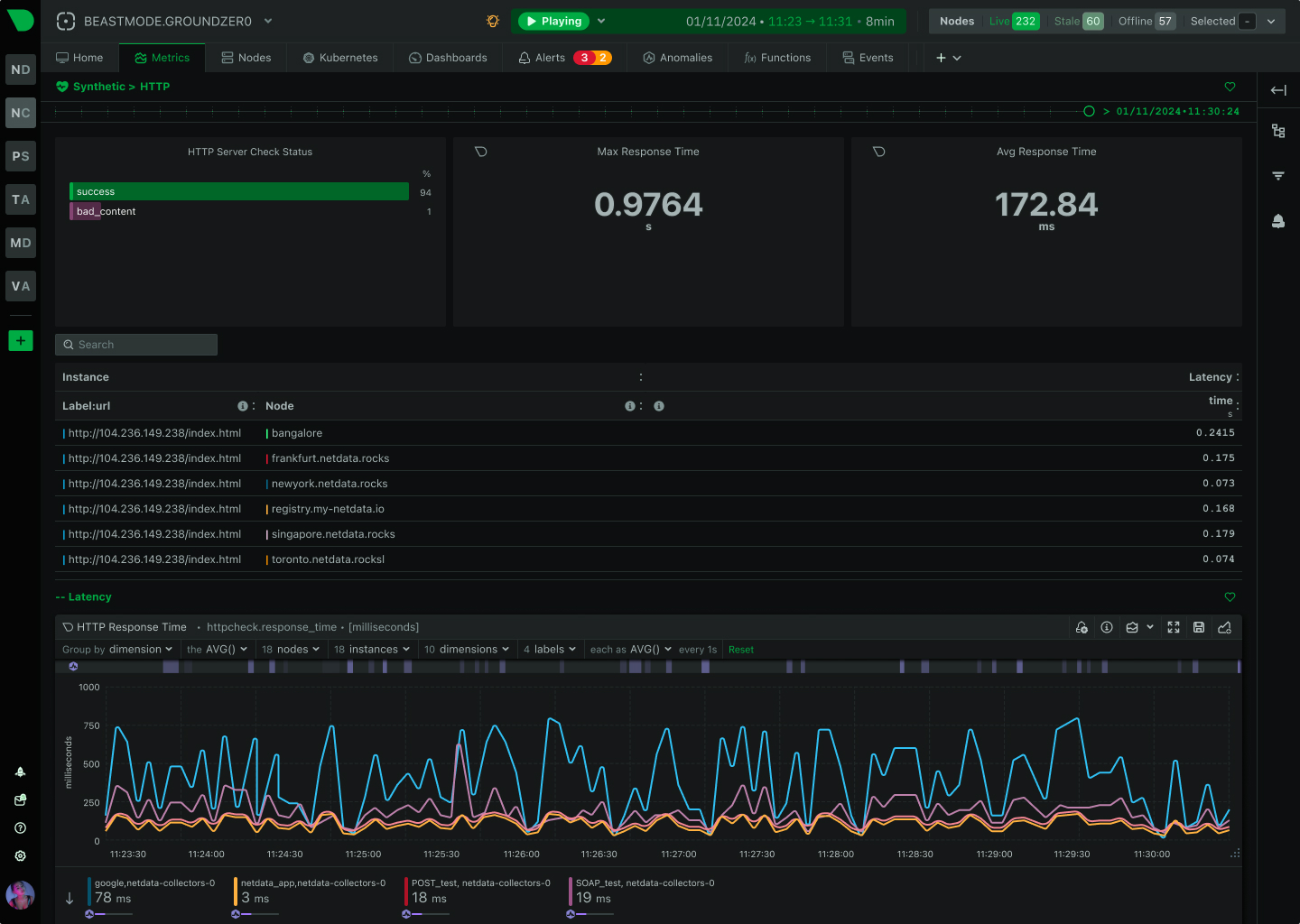Open the Alerts tab with badges

tap(565, 58)
